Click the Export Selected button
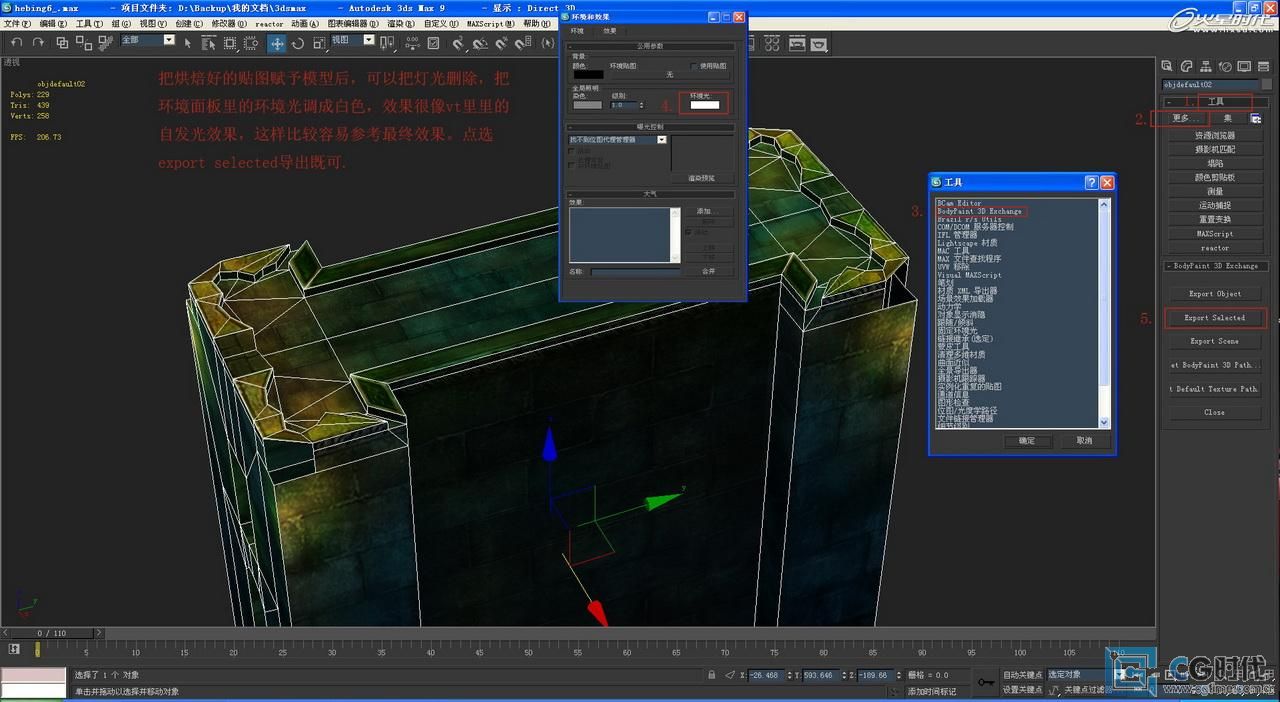Screen dimensions: 1280x702 (x=1215, y=318)
